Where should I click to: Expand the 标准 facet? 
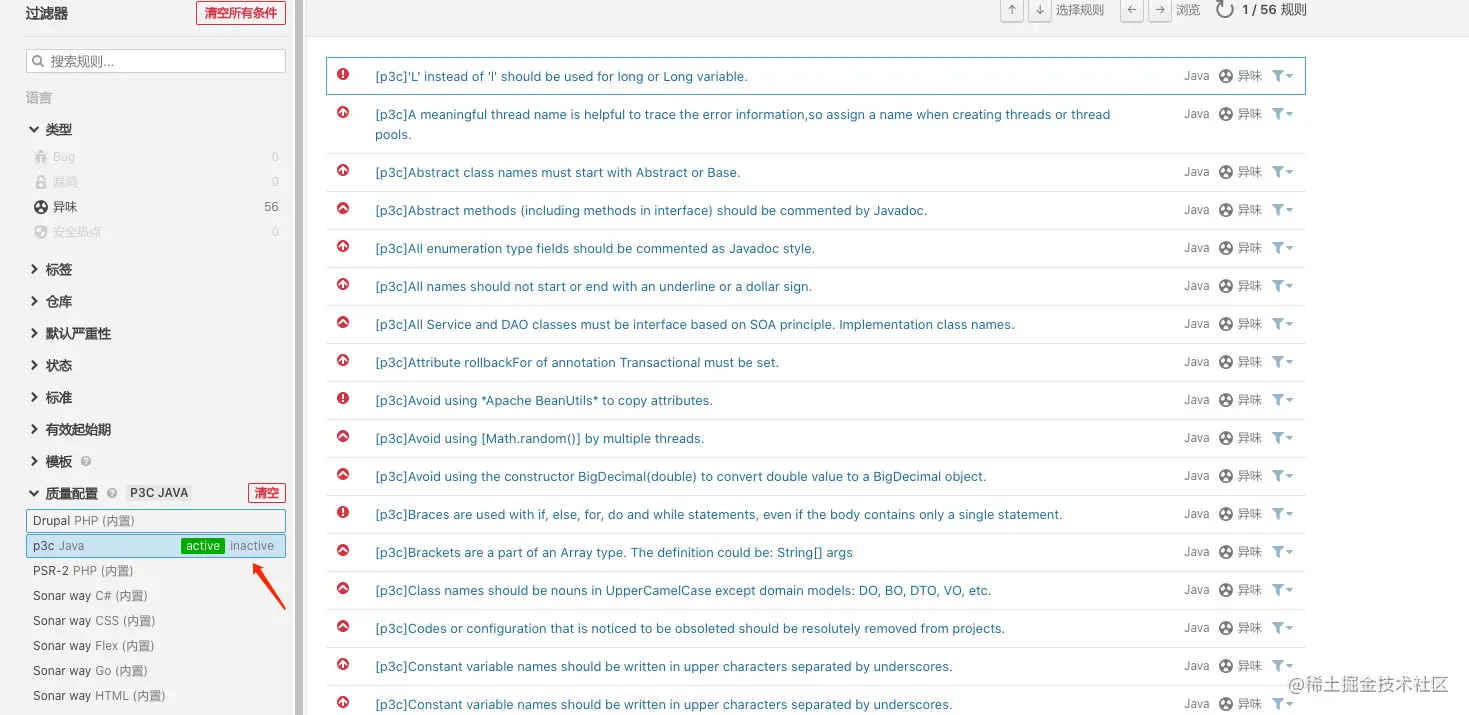pos(51,398)
